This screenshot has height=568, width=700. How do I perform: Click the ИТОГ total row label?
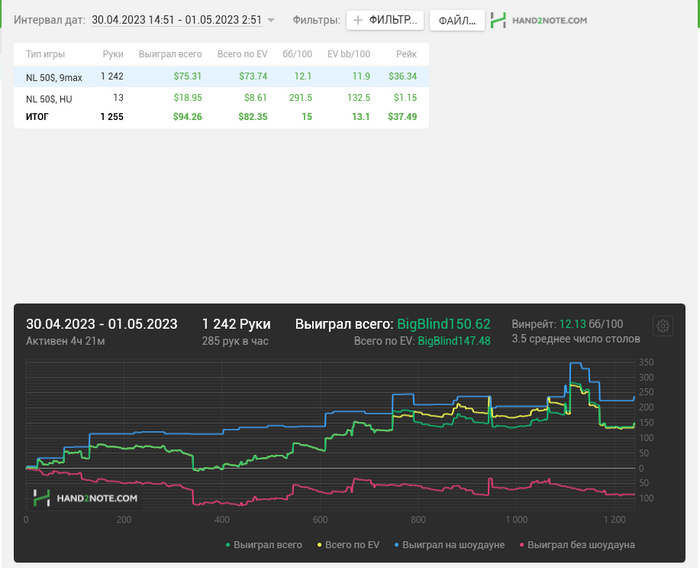37,117
